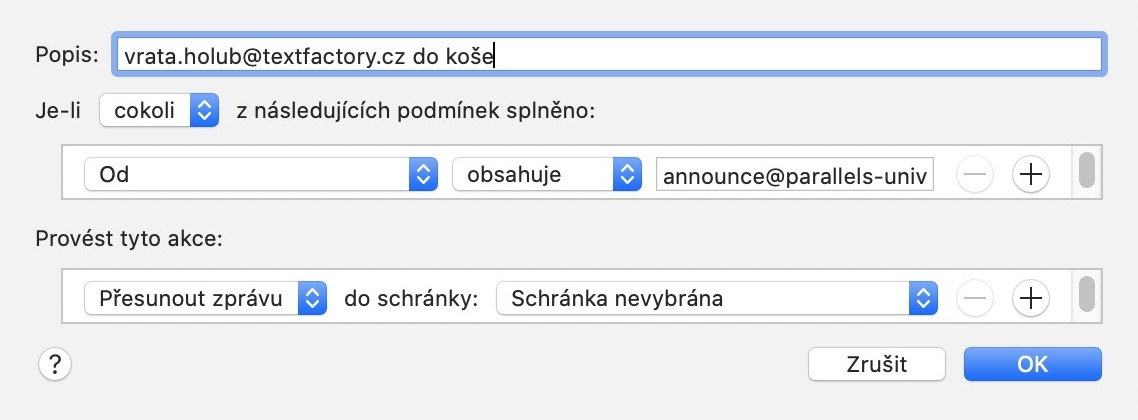This screenshot has width=1138, height=420.
Task: Click the actions list scrollbar
Action: click(x=1086, y=293)
